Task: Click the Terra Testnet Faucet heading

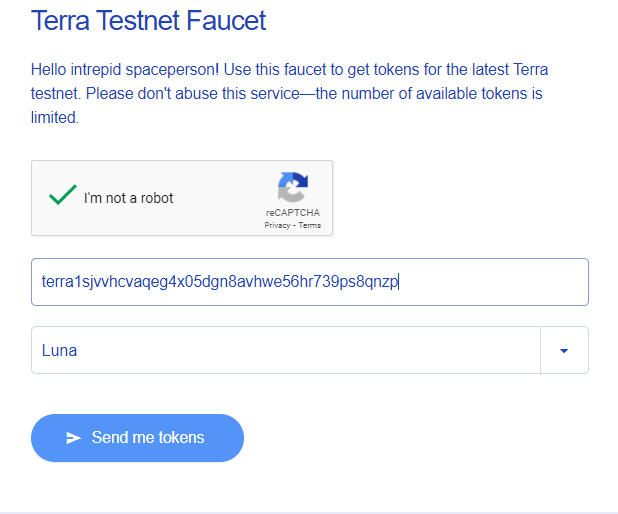Action: [149, 20]
